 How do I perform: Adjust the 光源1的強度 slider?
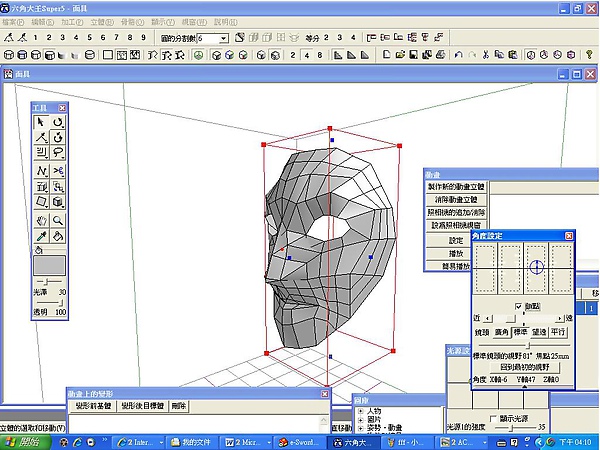click(513, 427)
